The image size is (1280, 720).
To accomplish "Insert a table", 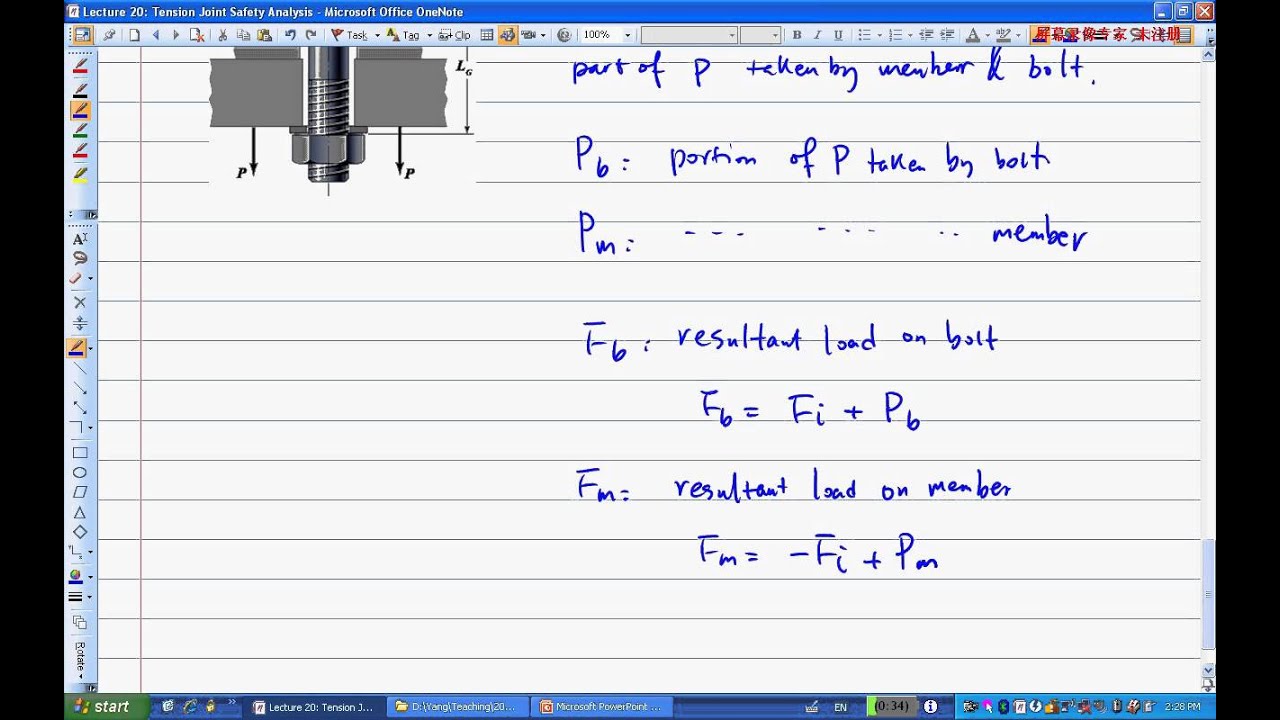I will tap(487, 35).
